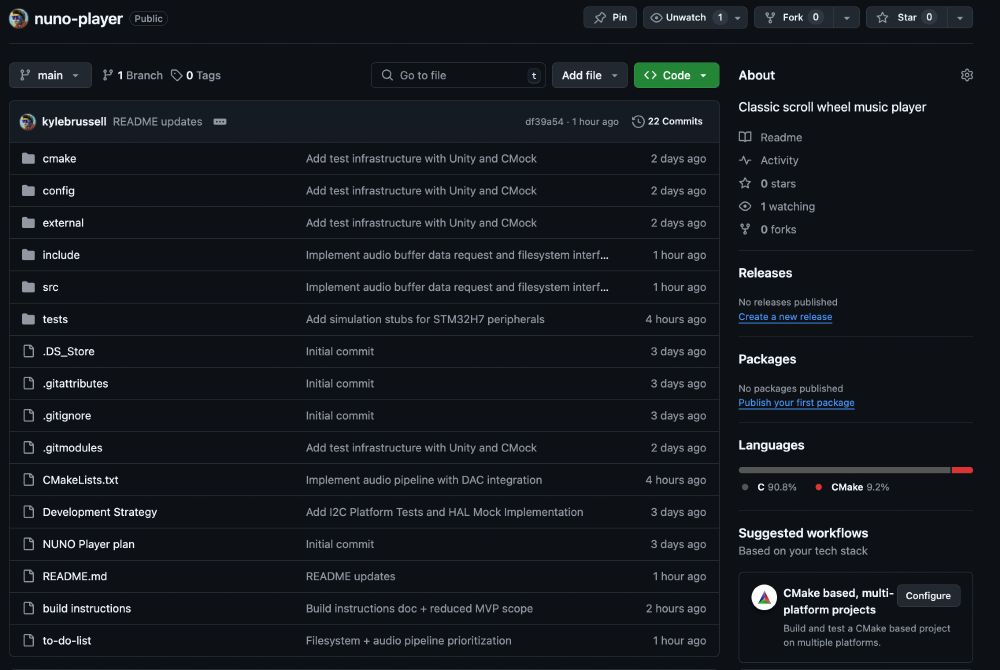
Task: Click Create a new release link
Action: coord(785,317)
